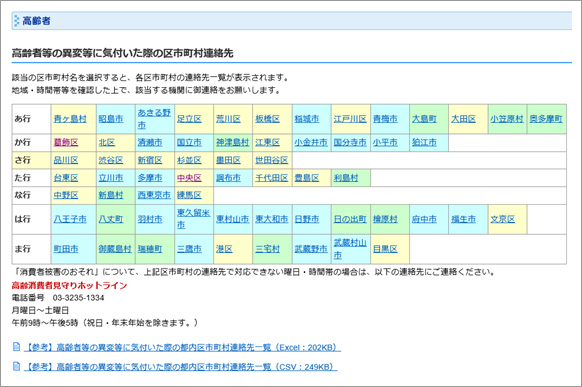582x387 pixels.
Task: Open the 大田区 link
Action: (463, 119)
